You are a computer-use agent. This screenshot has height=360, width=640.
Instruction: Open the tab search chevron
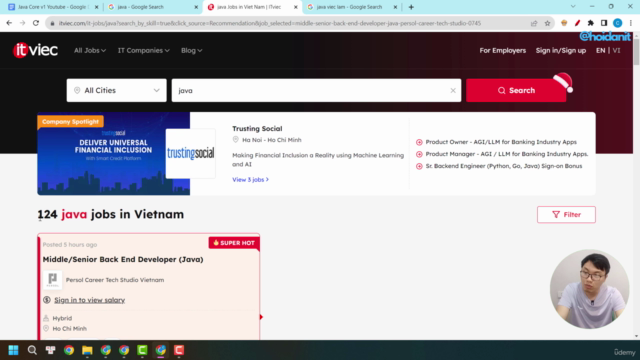click(x=573, y=7)
